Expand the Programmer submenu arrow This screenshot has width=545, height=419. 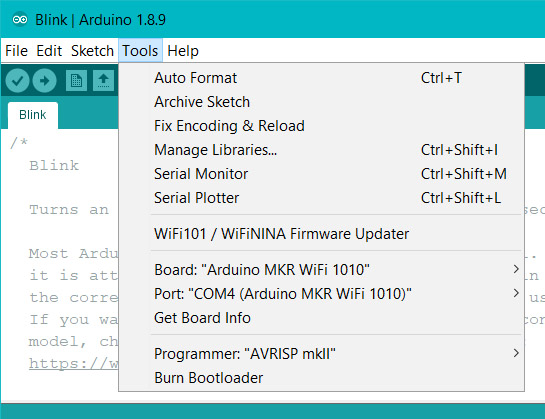click(x=516, y=353)
